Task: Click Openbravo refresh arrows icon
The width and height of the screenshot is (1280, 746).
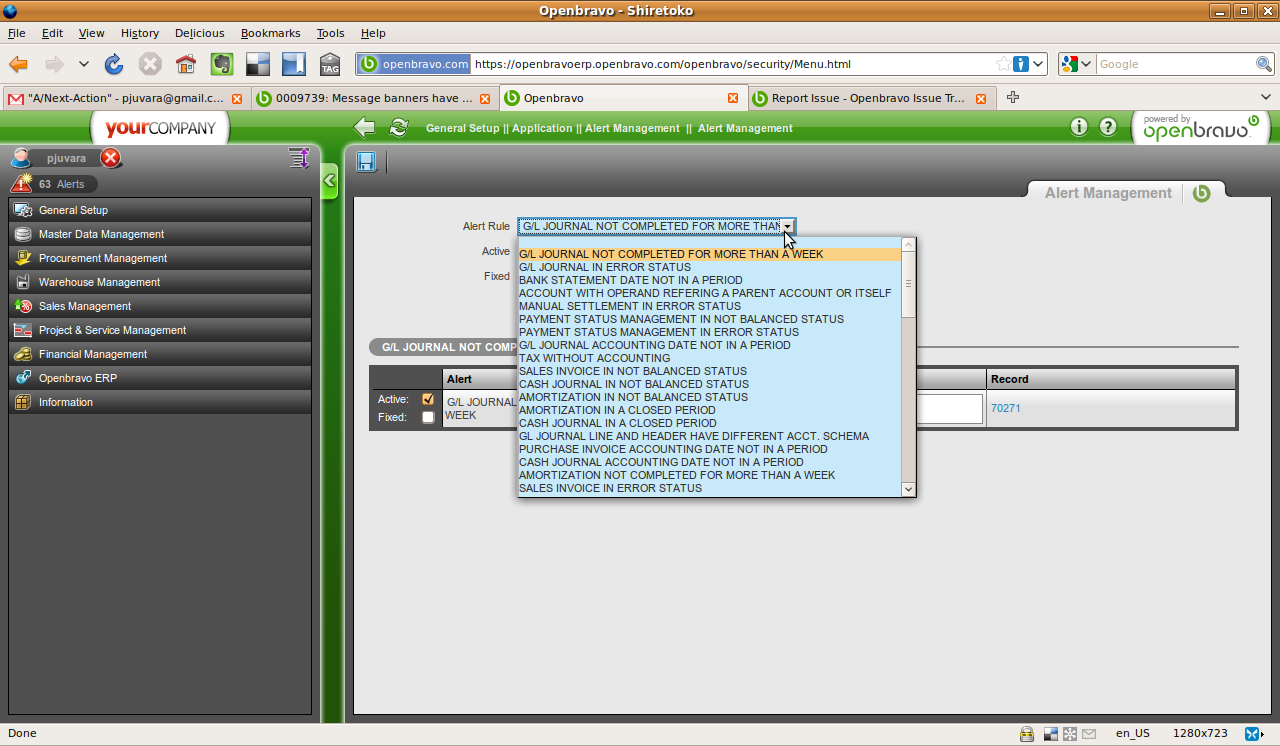Action: tap(399, 128)
